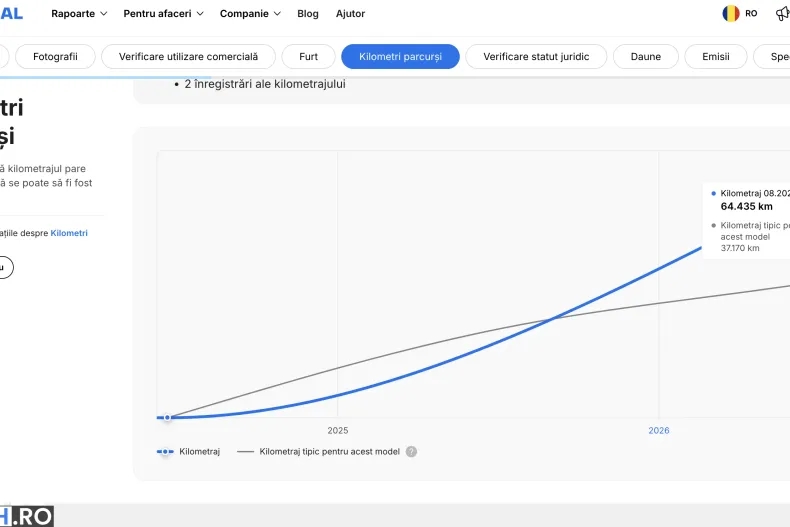
Task: Toggle the Kilometraj legend series
Action: (188, 451)
